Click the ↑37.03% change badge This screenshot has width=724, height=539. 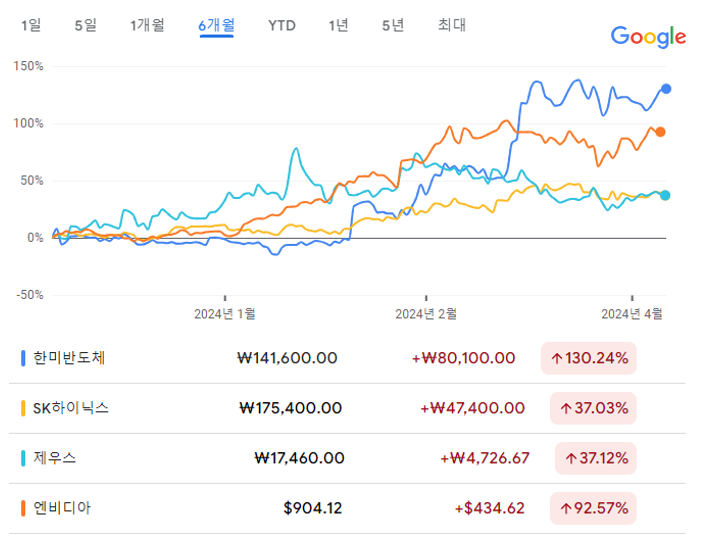[593, 408]
